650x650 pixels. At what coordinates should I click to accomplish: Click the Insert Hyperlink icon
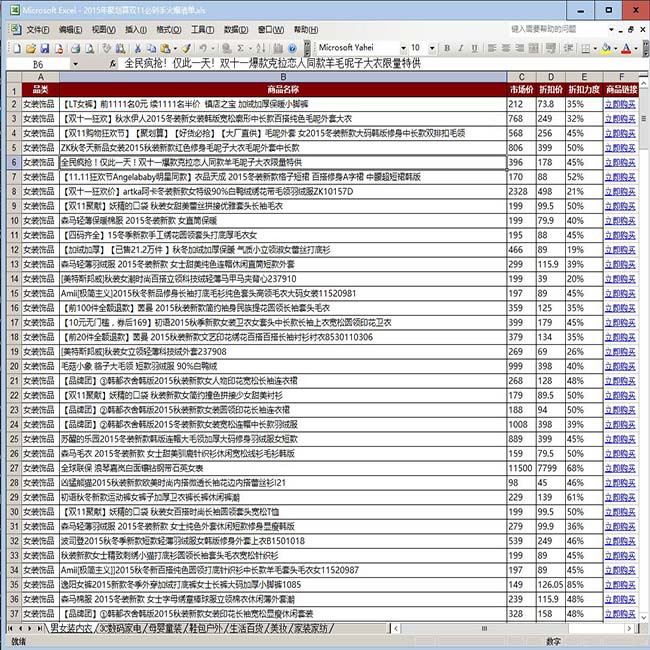click(226, 49)
